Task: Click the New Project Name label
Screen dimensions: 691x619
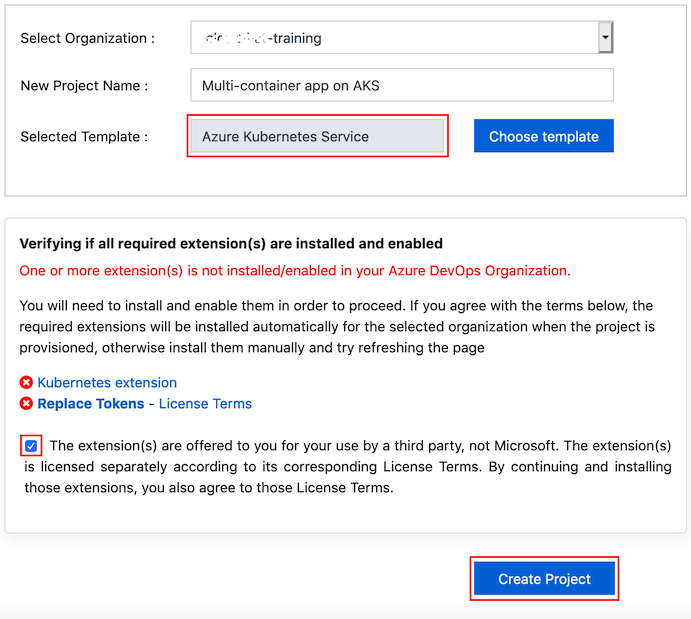Action: pos(84,85)
